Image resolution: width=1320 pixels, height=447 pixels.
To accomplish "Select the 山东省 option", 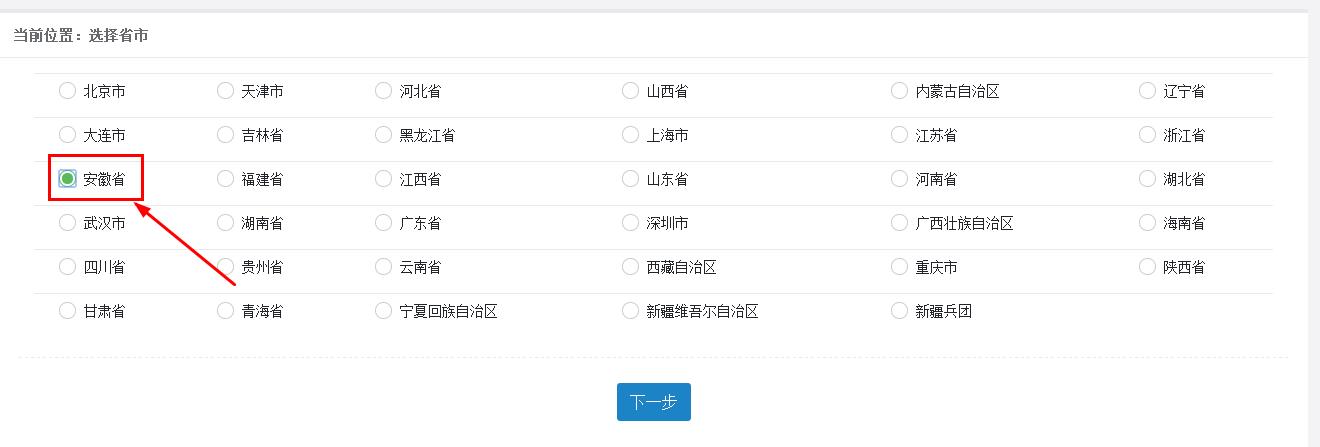I will [x=630, y=179].
